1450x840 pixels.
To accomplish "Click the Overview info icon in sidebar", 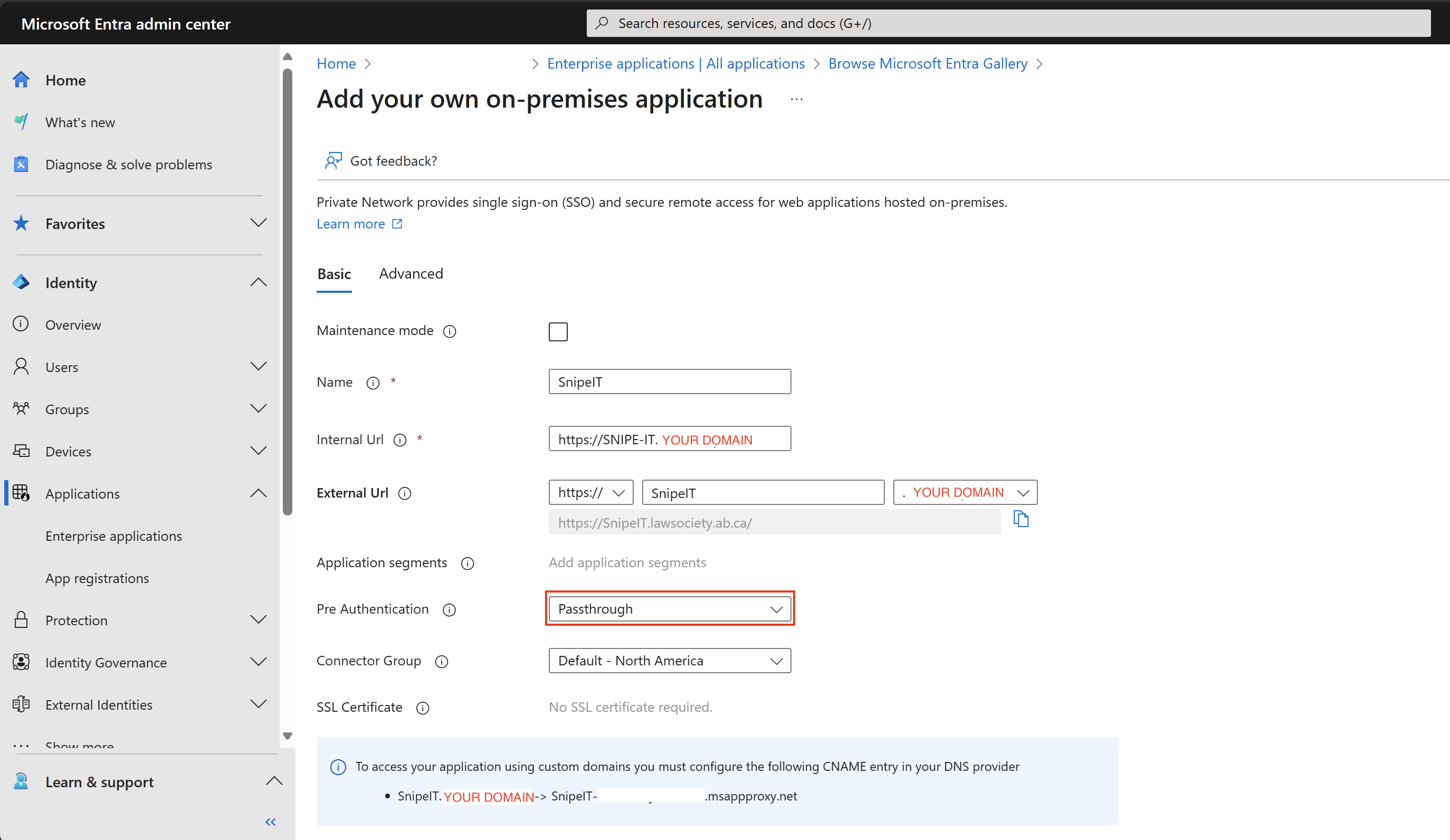I will point(21,324).
